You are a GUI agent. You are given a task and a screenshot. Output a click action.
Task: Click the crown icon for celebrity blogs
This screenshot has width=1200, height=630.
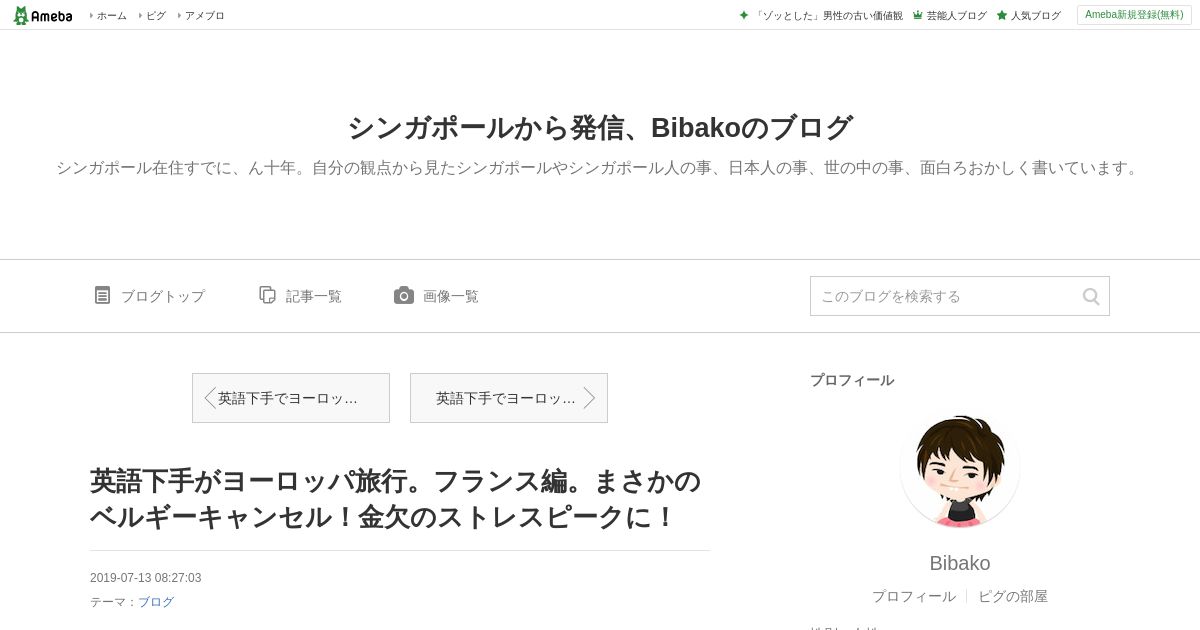click(917, 15)
